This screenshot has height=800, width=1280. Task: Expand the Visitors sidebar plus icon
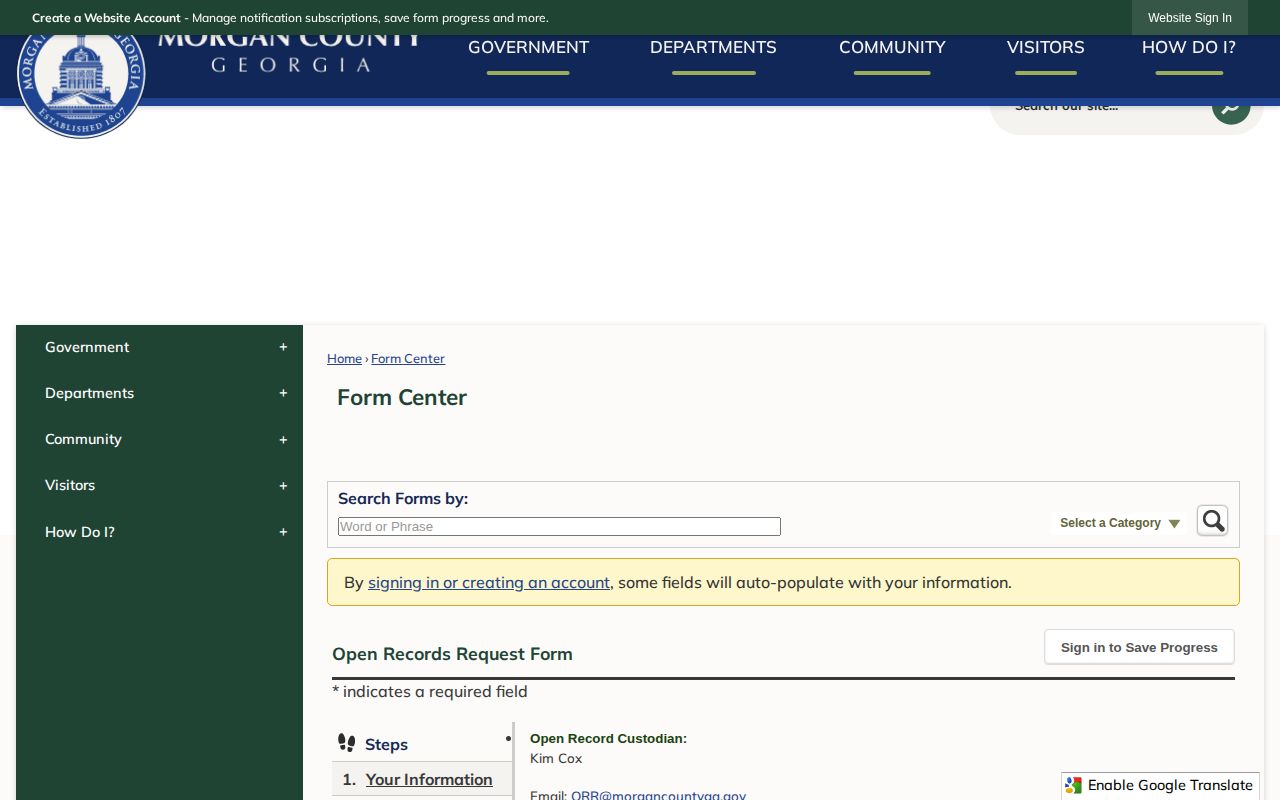tap(283, 485)
